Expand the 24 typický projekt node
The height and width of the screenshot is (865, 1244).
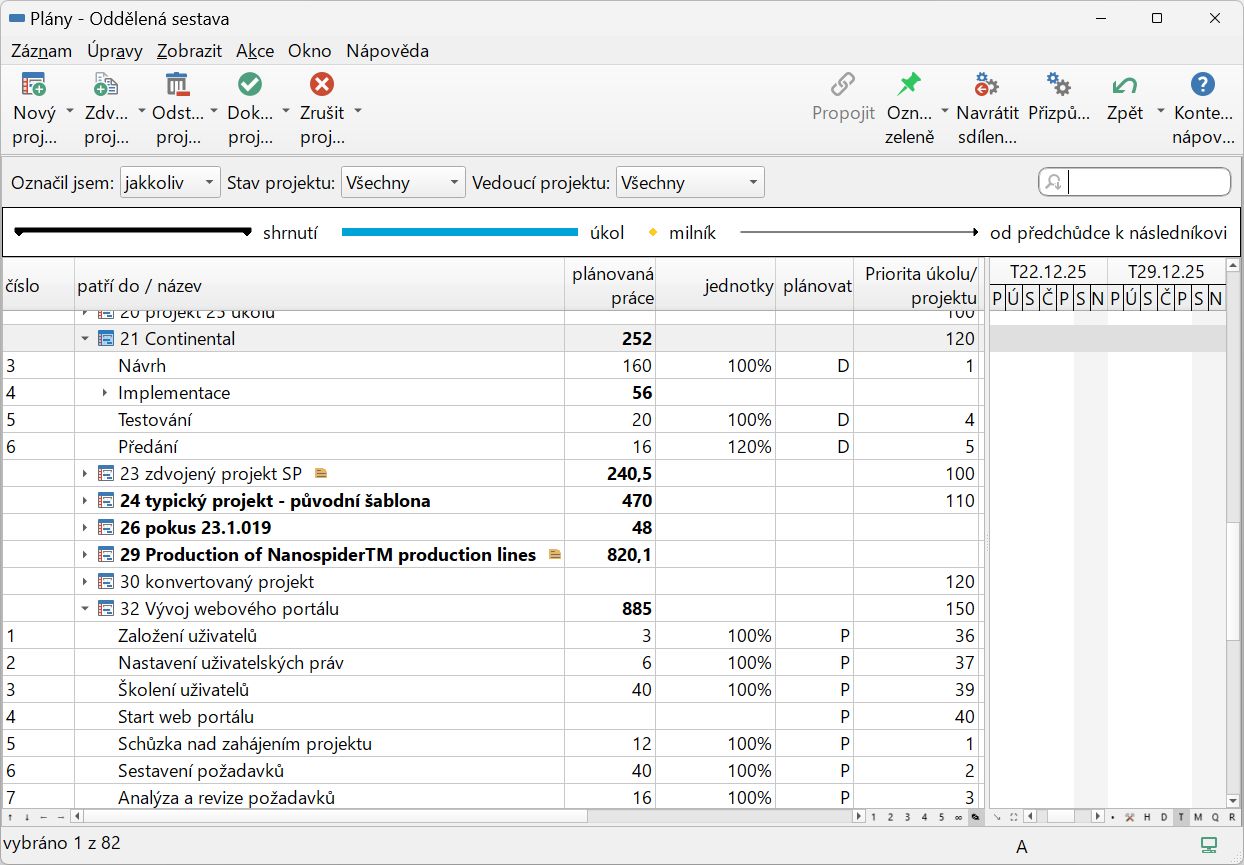click(x=85, y=501)
